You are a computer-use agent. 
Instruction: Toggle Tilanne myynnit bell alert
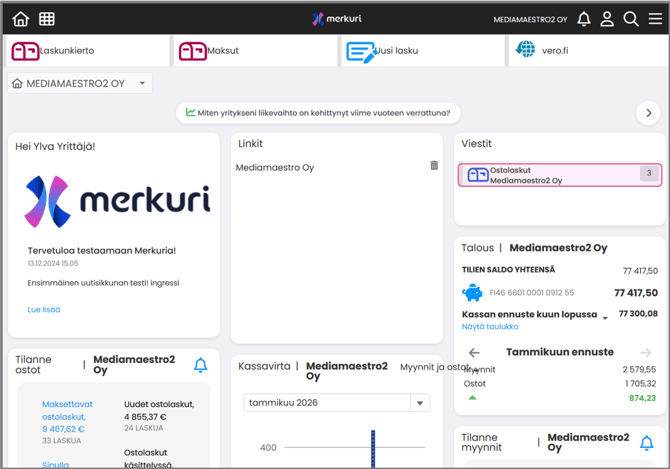(x=646, y=443)
